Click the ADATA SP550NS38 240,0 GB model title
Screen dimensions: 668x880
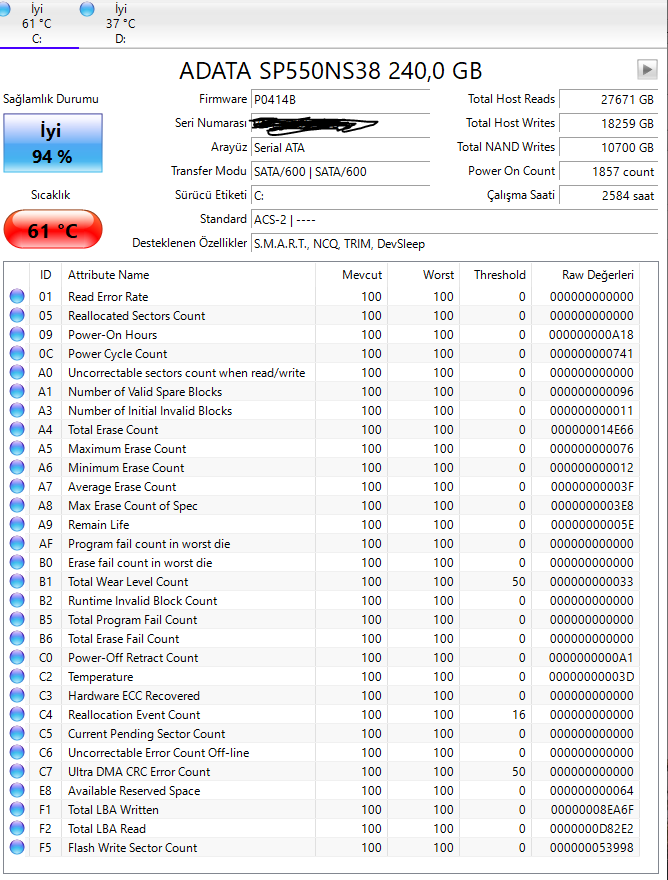pyautogui.click(x=331, y=71)
